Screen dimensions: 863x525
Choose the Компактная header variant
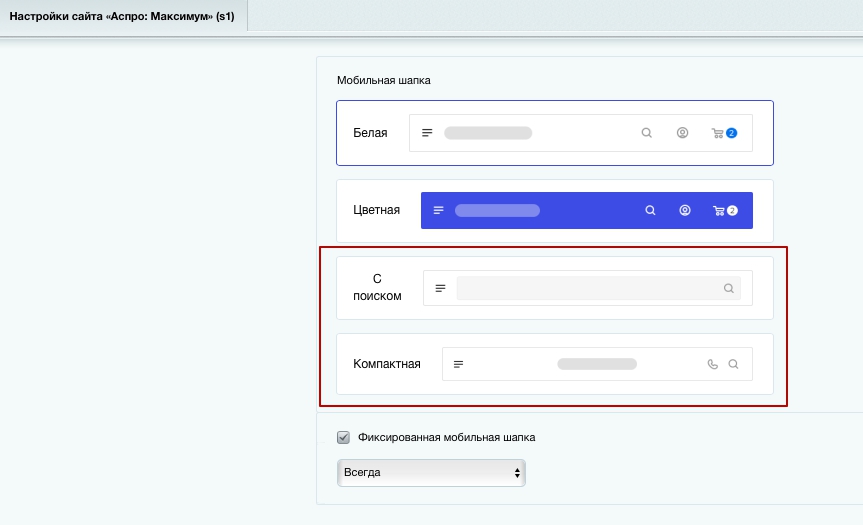point(555,364)
